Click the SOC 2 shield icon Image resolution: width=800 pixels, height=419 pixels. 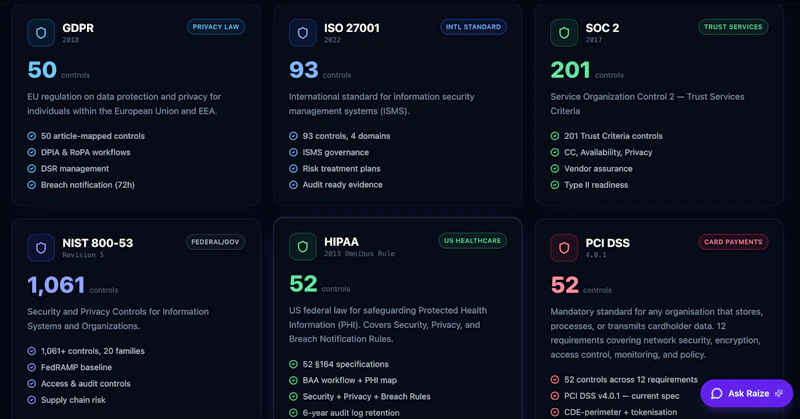click(564, 33)
